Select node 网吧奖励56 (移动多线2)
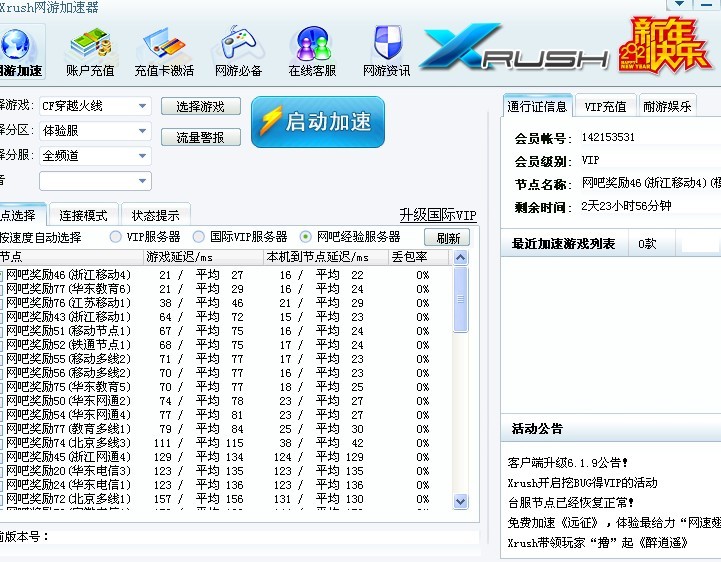Screen dimensions: 721x562 point(68,373)
